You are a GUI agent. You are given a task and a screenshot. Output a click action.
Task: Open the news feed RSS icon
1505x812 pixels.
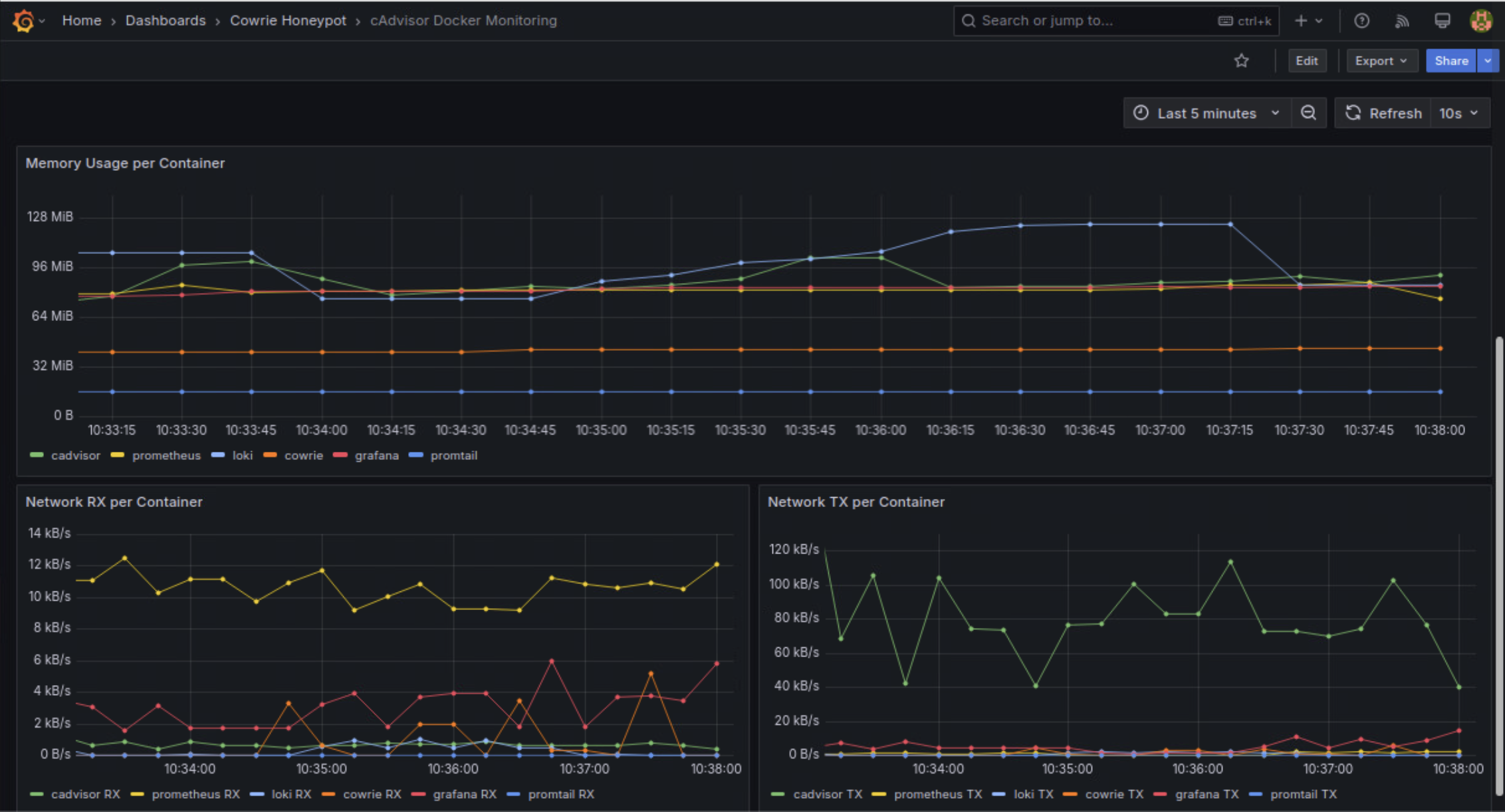click(x=1402, y=21)
